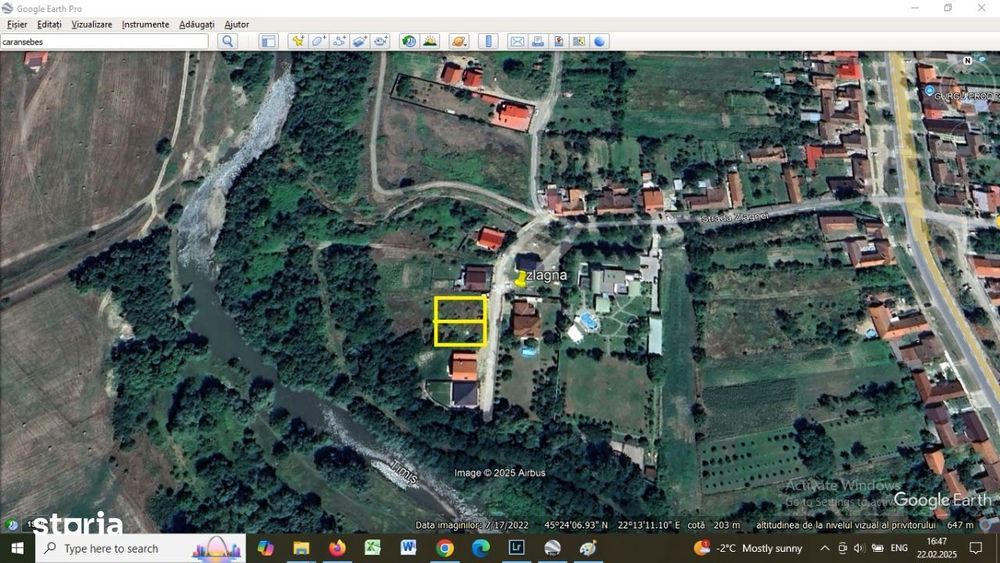Open the Paint app from the taskbar
Image resolution: width=1000 pixels, height=563 pixels.
tap(588, 548)
